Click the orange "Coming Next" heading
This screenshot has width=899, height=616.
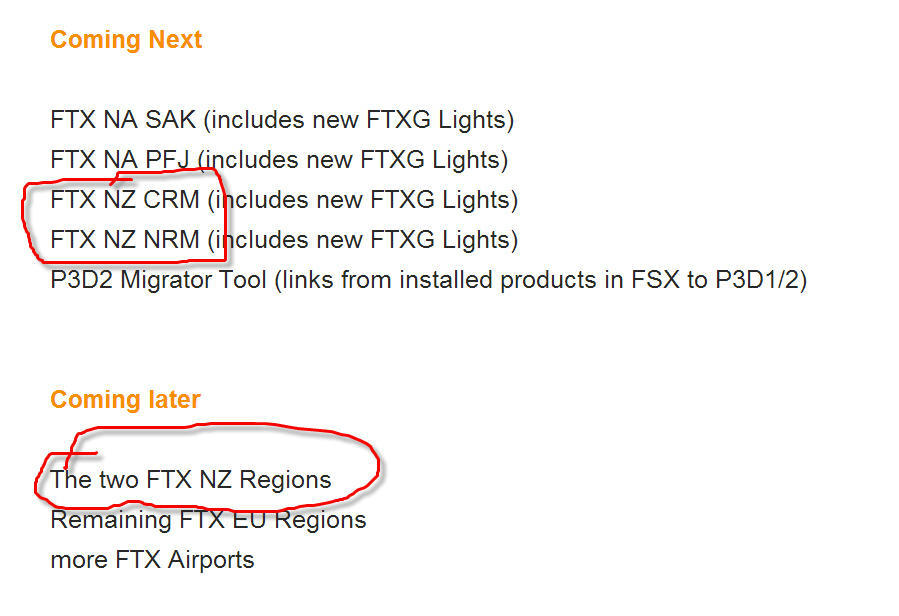[x=126, y=40]
